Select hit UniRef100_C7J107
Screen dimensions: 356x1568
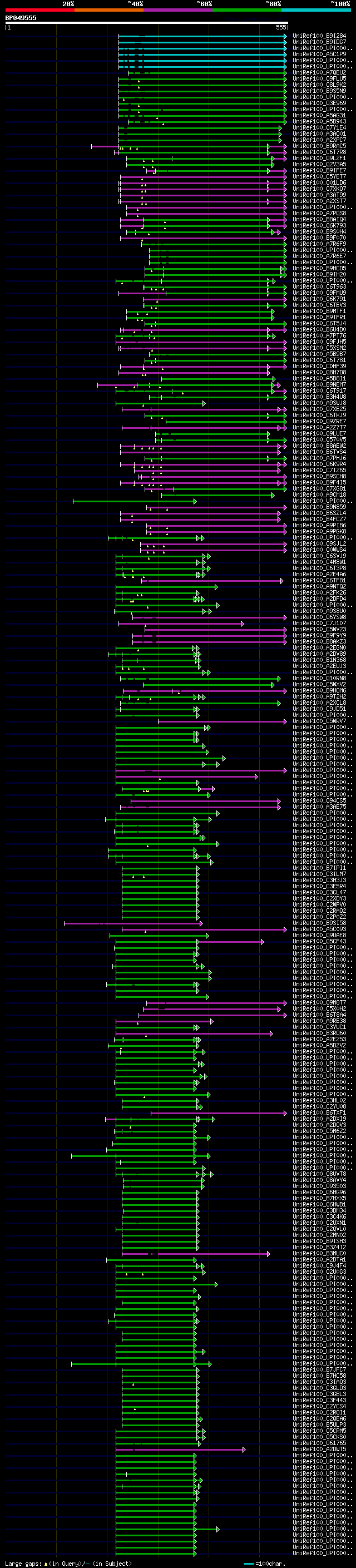click(319, 624)
